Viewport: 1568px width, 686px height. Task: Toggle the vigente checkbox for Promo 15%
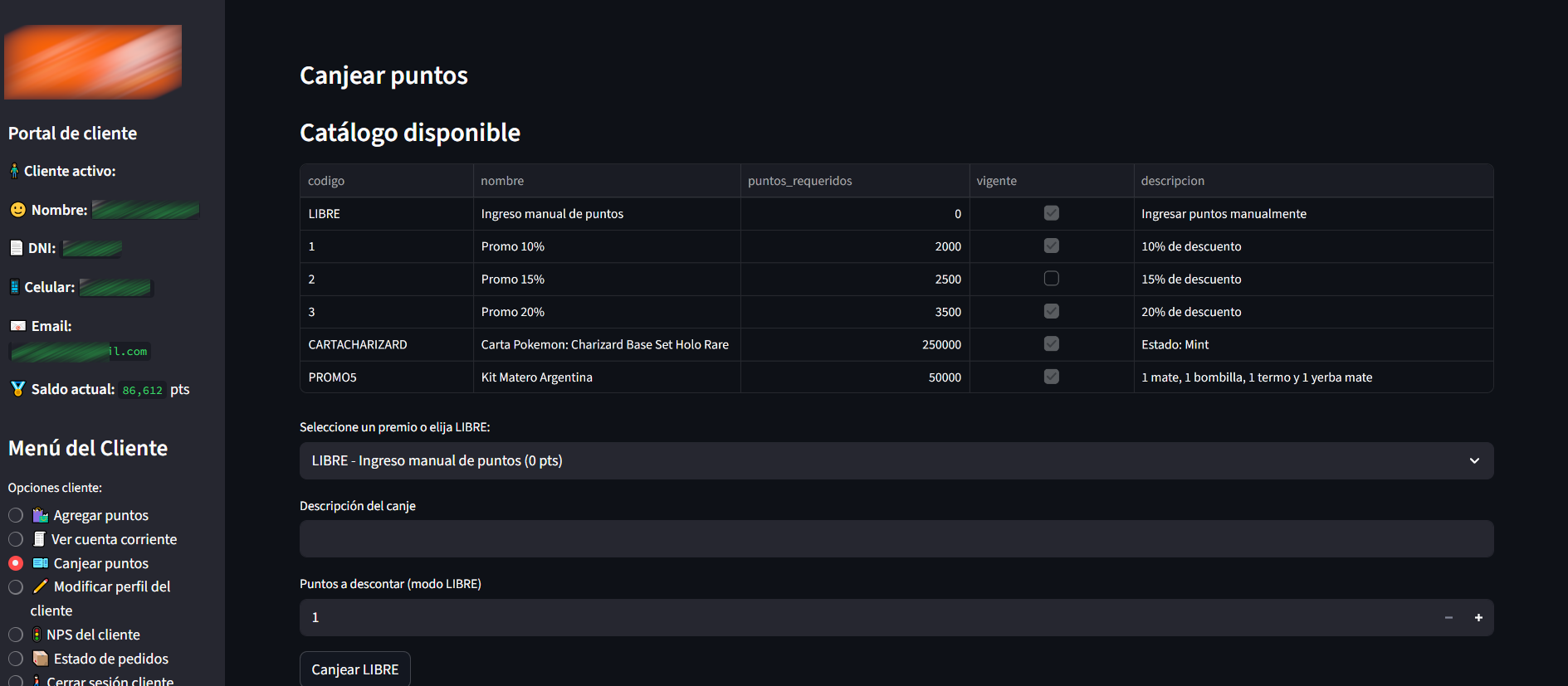click(1051, 279)
